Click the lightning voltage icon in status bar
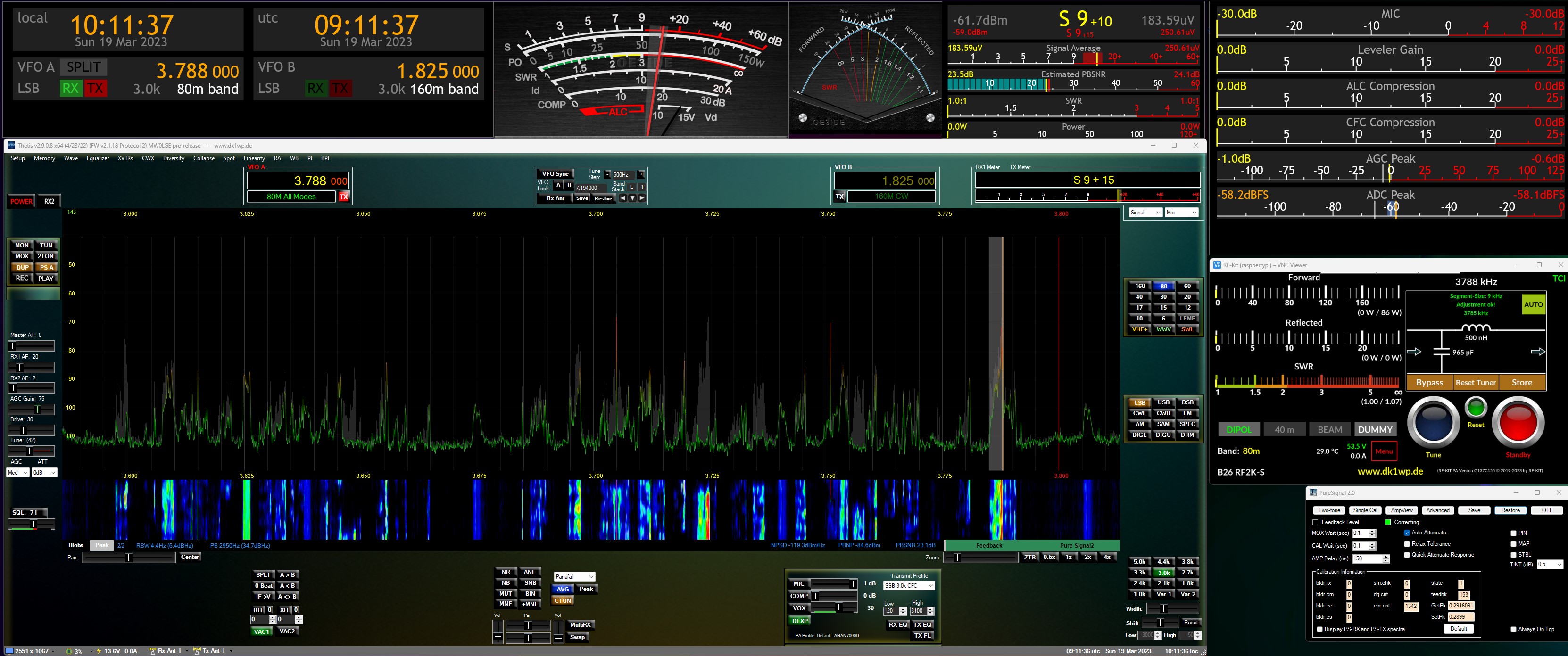The image size is (1568, 656). (99, 651)
